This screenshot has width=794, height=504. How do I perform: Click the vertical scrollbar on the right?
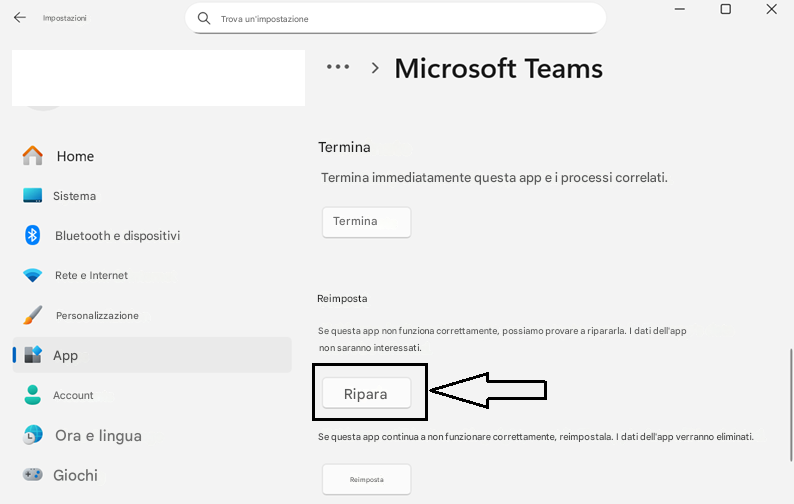click(790, 405)
